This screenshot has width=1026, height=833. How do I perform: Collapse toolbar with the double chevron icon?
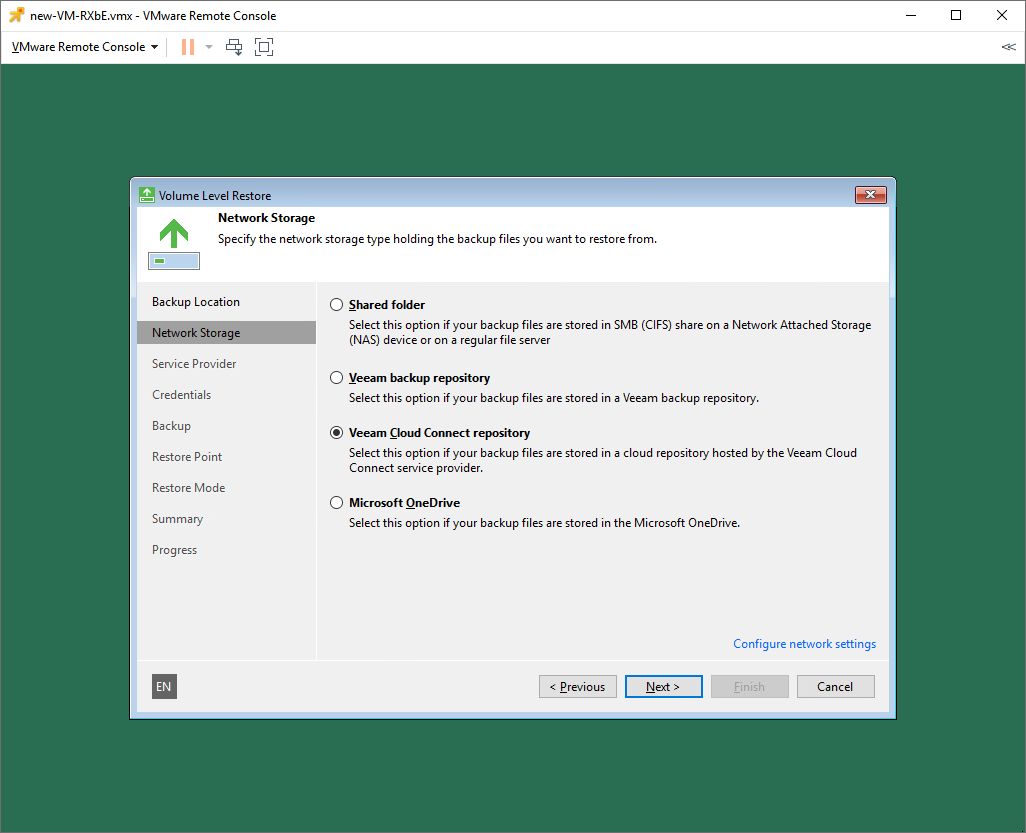tap(1008, 47)
